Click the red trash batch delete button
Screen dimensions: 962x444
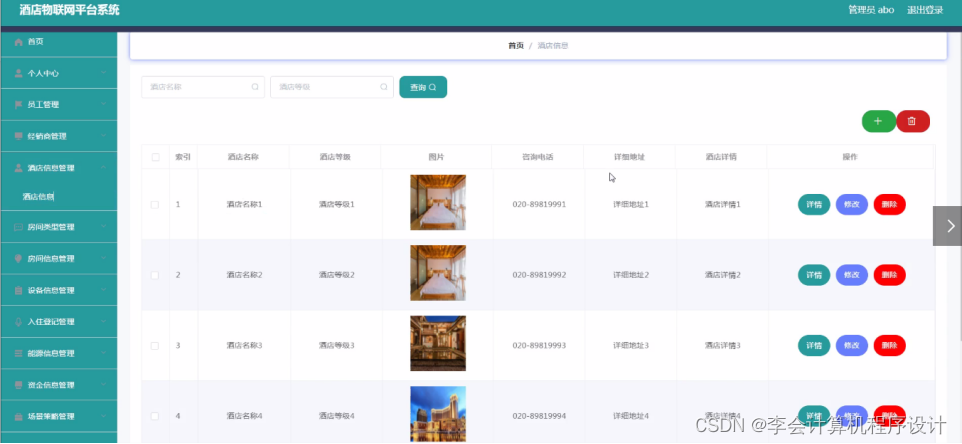pyautogui.click(x=913, y=121)
